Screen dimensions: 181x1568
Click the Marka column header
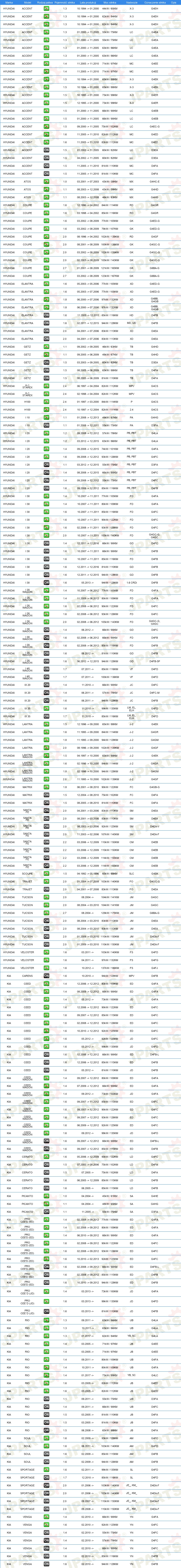(x=9, y=3)
